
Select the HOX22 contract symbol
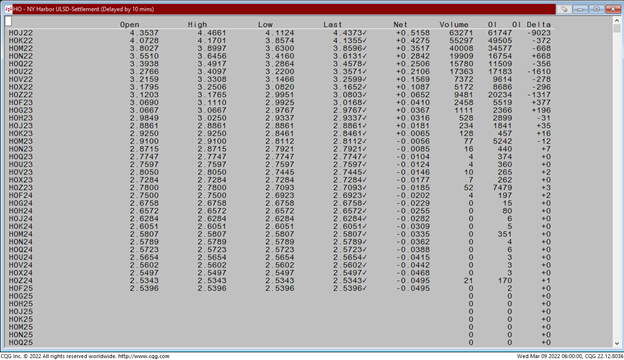pyautogui.click(x=21, y=87)
